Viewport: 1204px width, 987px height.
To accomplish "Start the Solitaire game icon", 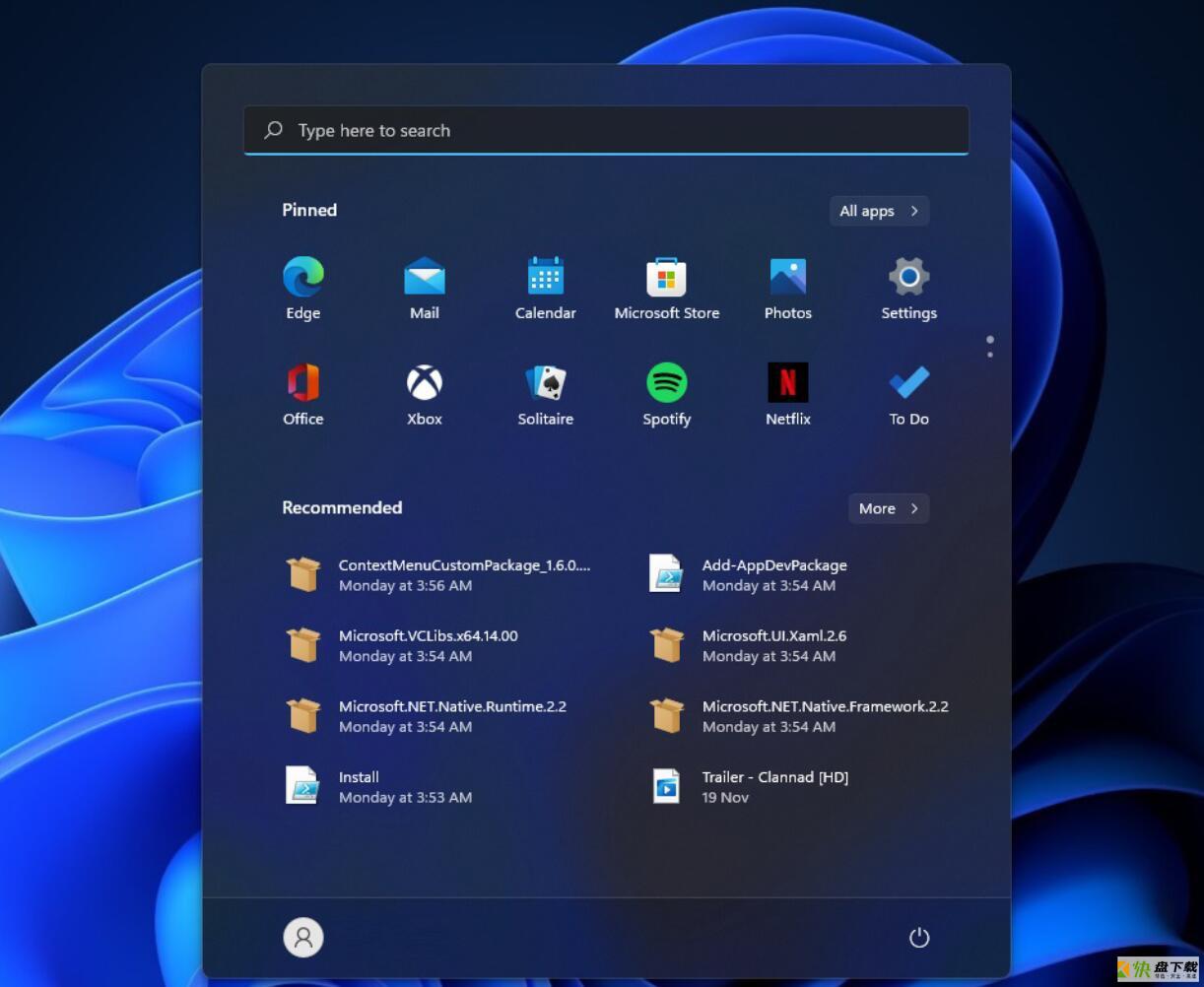I will pyautogui.click(x=546, y=382).
